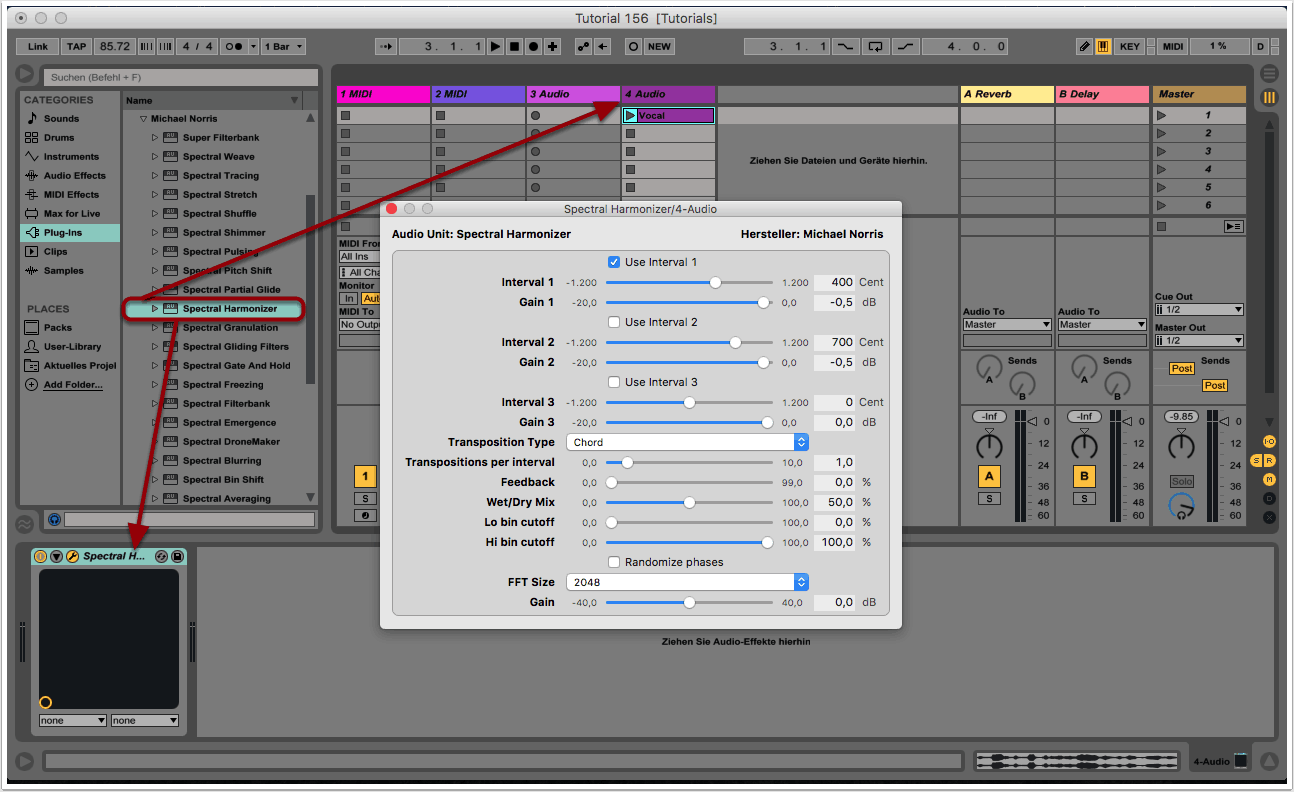Enable the Use Interval 2 checkbox
The image size is (1294, 792).
tap(614, 322)
